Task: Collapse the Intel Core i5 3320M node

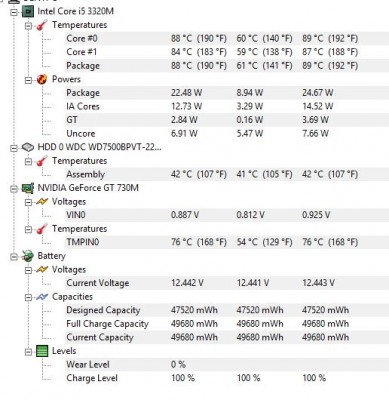Action: coord(14,12)
